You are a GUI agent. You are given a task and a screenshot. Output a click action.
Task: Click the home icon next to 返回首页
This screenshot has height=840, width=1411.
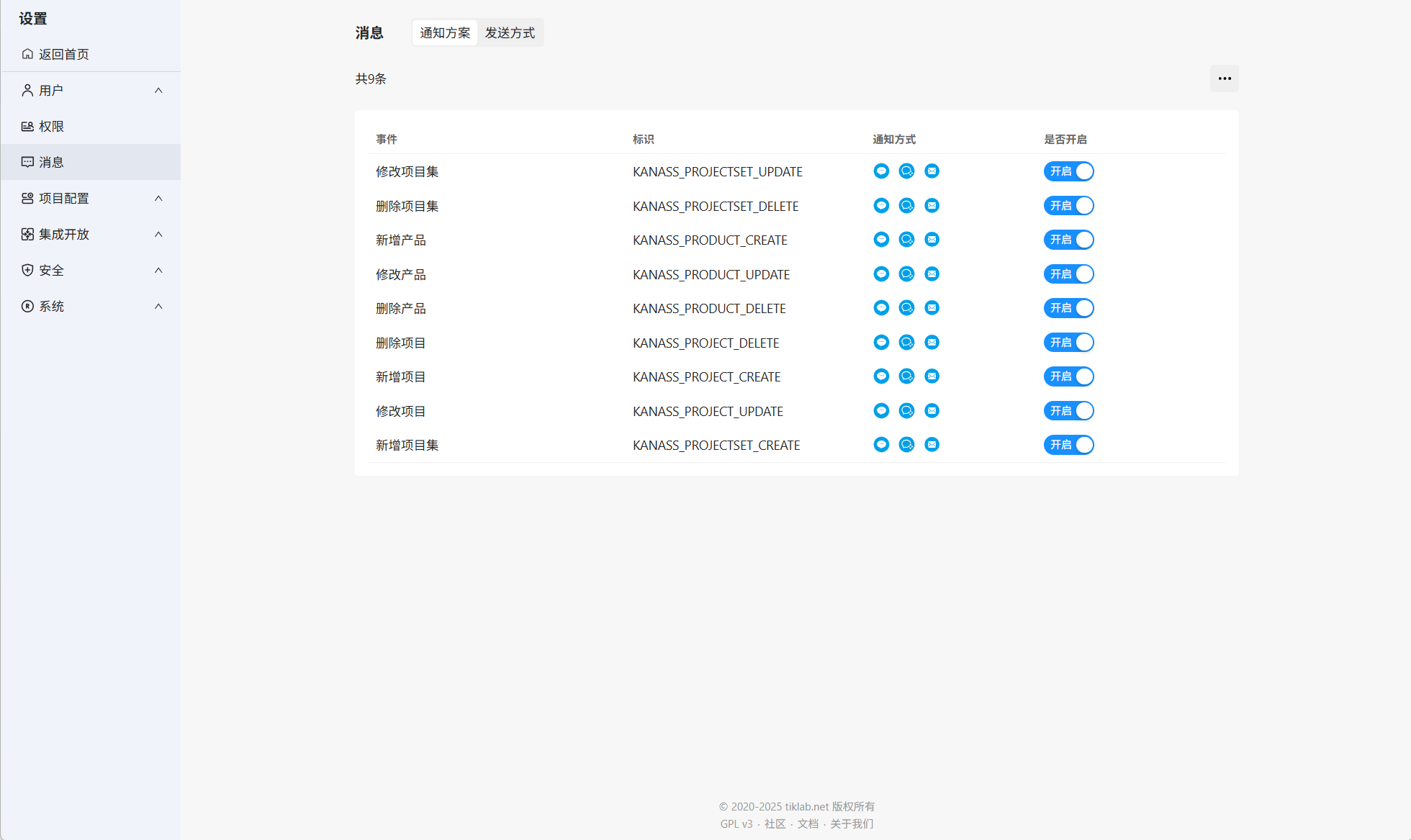27,55
